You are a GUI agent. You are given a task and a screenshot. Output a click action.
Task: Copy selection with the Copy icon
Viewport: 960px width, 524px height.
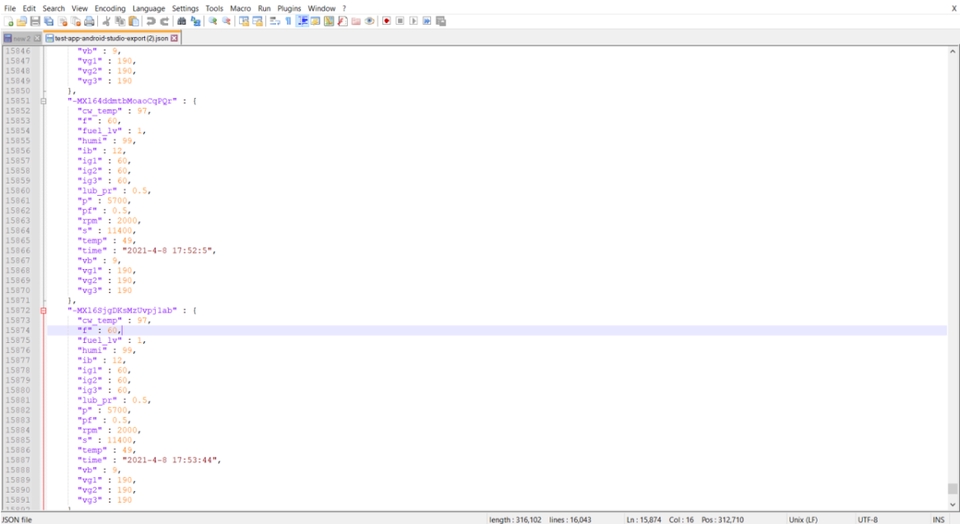(120, 21)
